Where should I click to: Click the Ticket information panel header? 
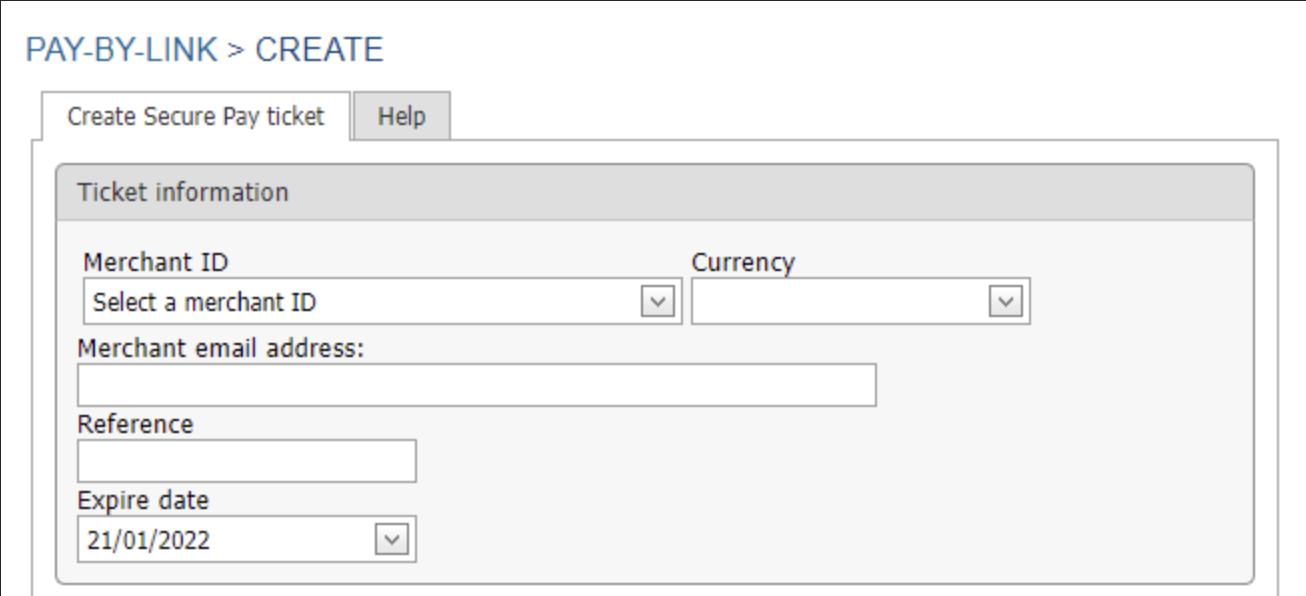(x=654, y=192)
